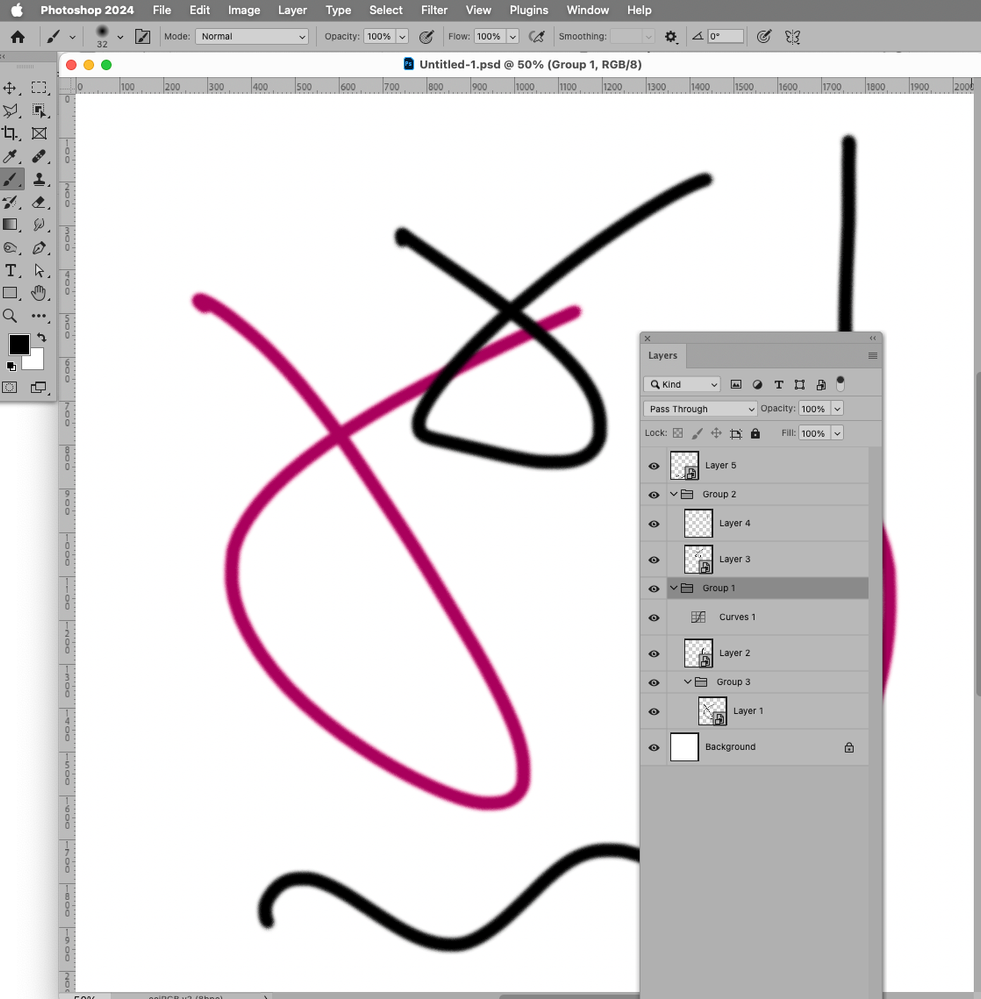Select the Horizontal Type tool

[x=12, y=270]
